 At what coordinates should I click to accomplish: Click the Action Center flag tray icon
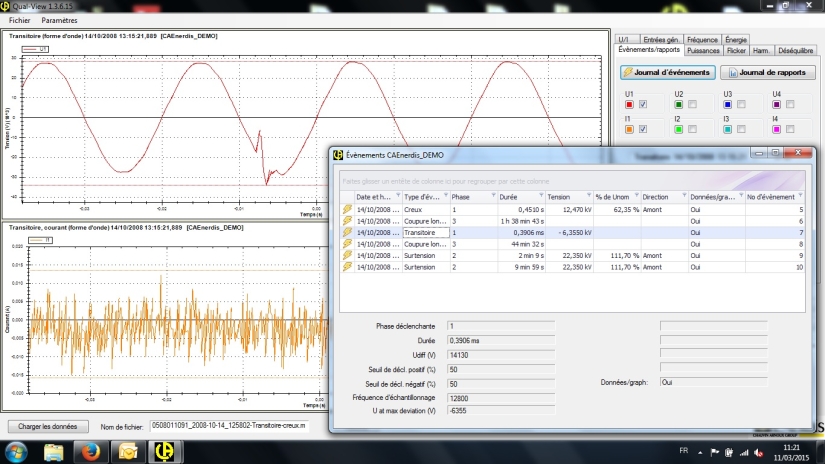point(715,452)
